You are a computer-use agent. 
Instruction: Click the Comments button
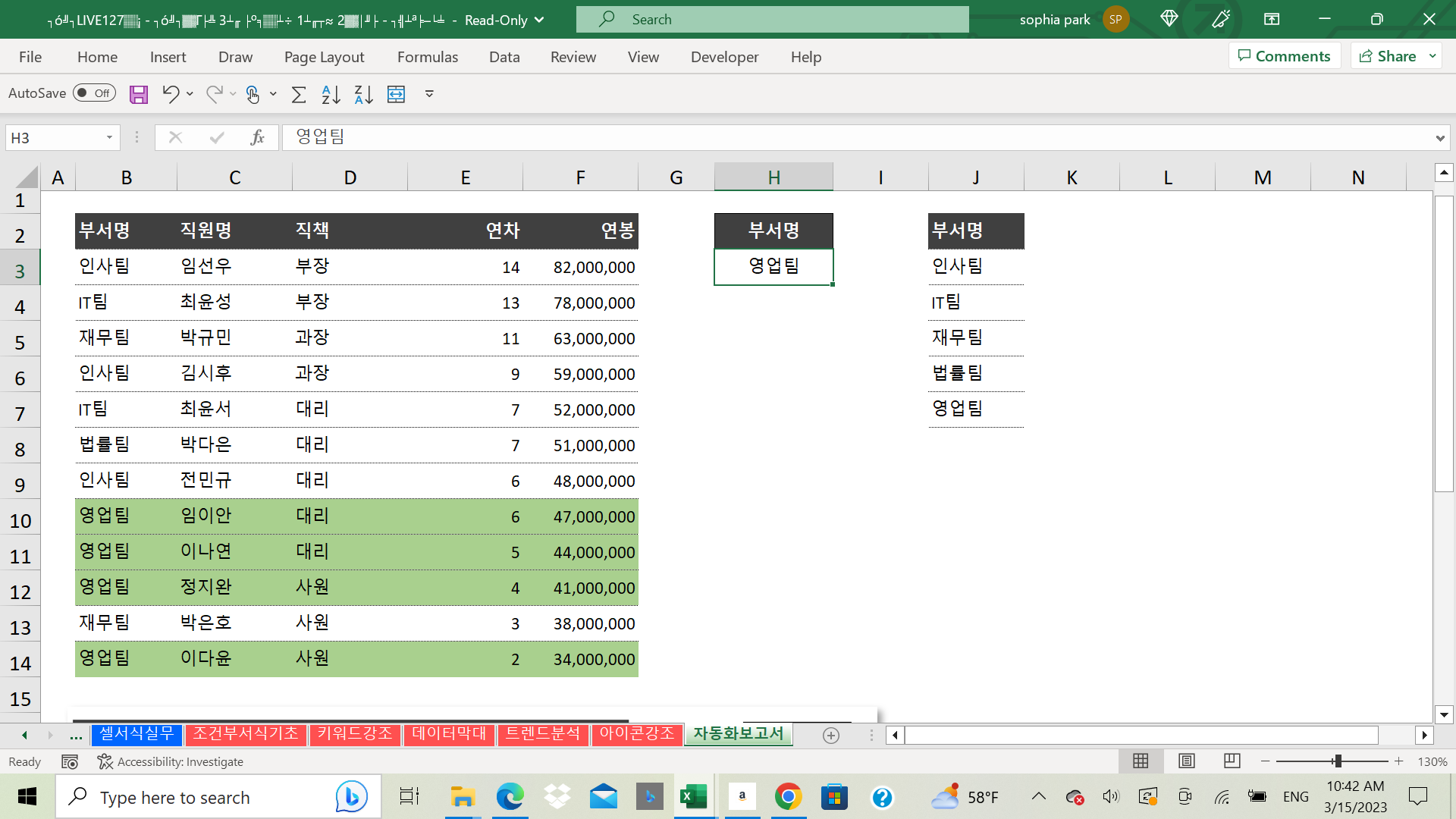(x=1285, y=56)
